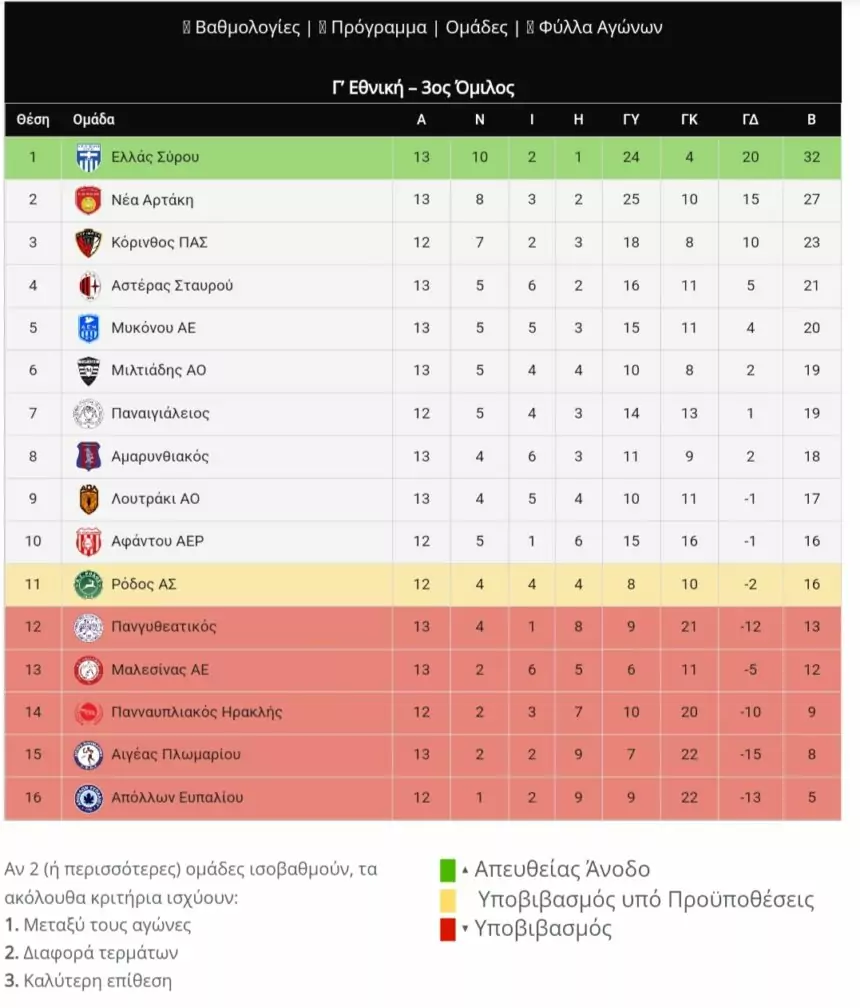Click the Λουτράκι ΑΟ team badge
Viewport: 860px width, 1008px height.
pyautogui.click(x=89, y=498)
